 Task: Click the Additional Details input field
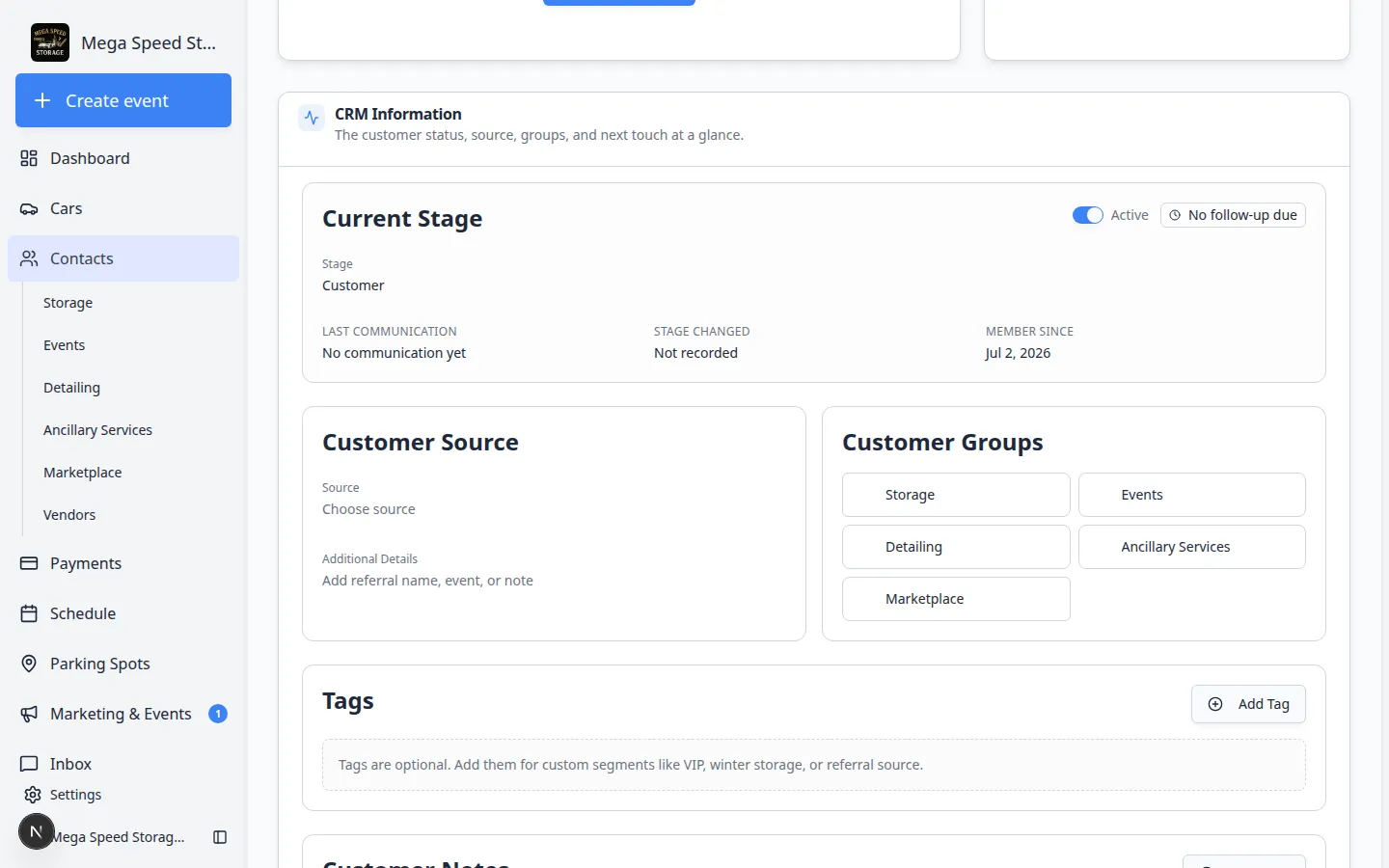(x=427, y=581)
